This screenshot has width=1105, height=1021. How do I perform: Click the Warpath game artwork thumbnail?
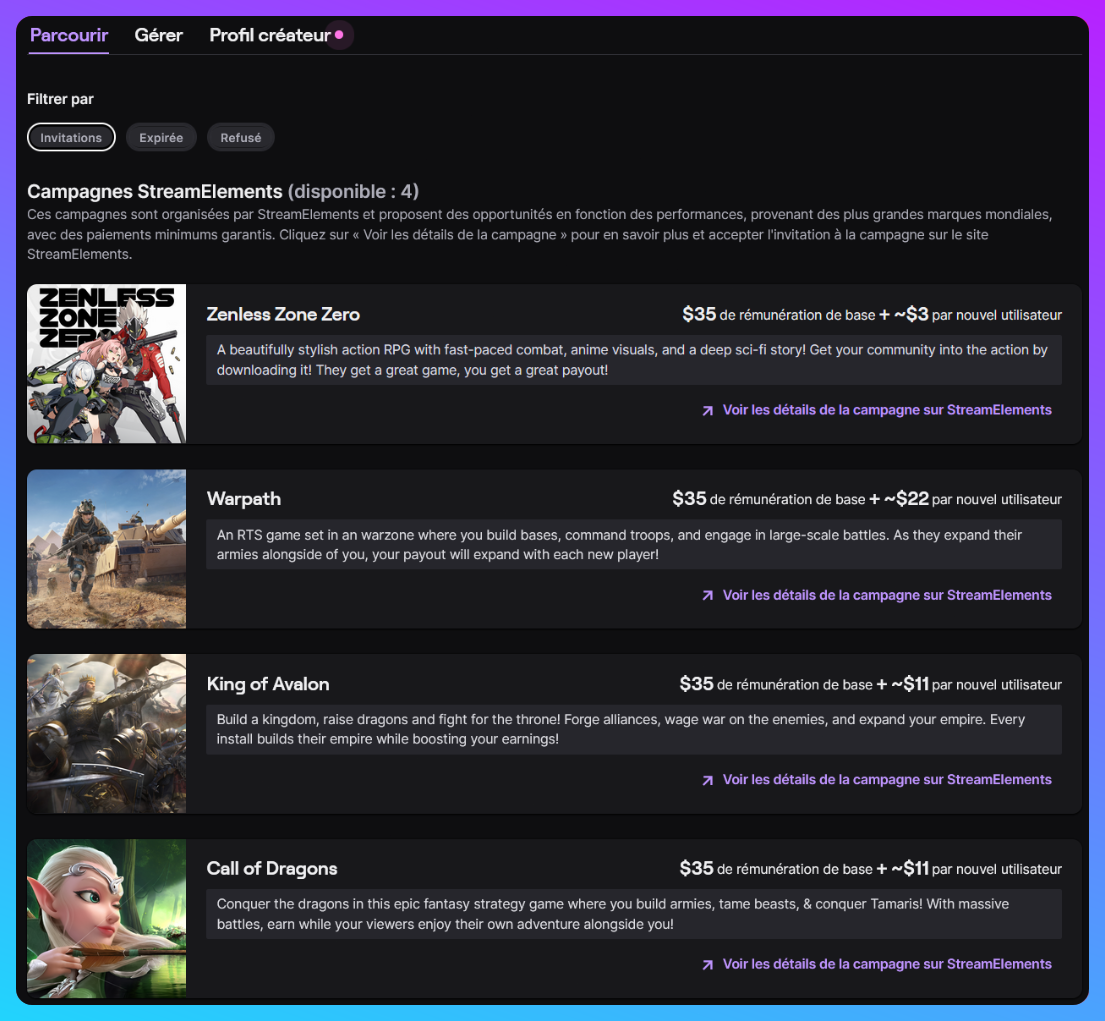pyautogui.click(x=106, y=548)
